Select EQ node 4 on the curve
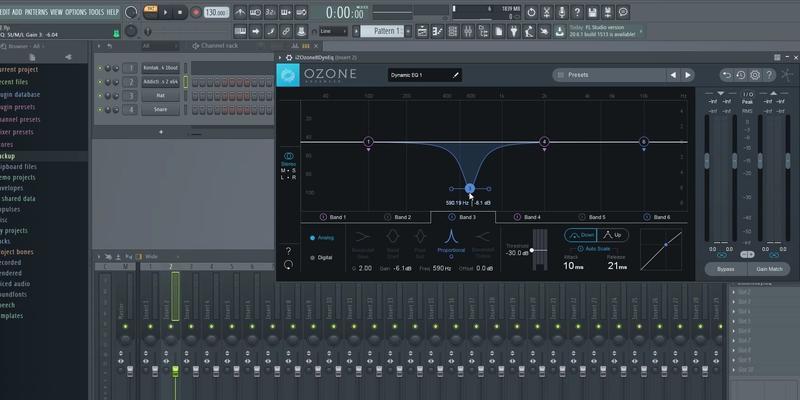Viewport: 800px width, 400px height. point(544,142)
